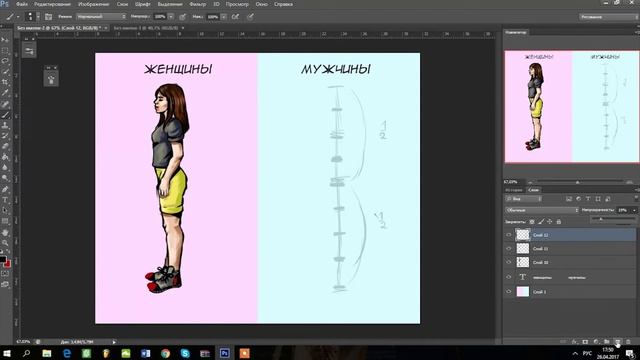Select the Path Selection arrow tool
The width and height of the screenshot is (640, 360).
(5, 211)
